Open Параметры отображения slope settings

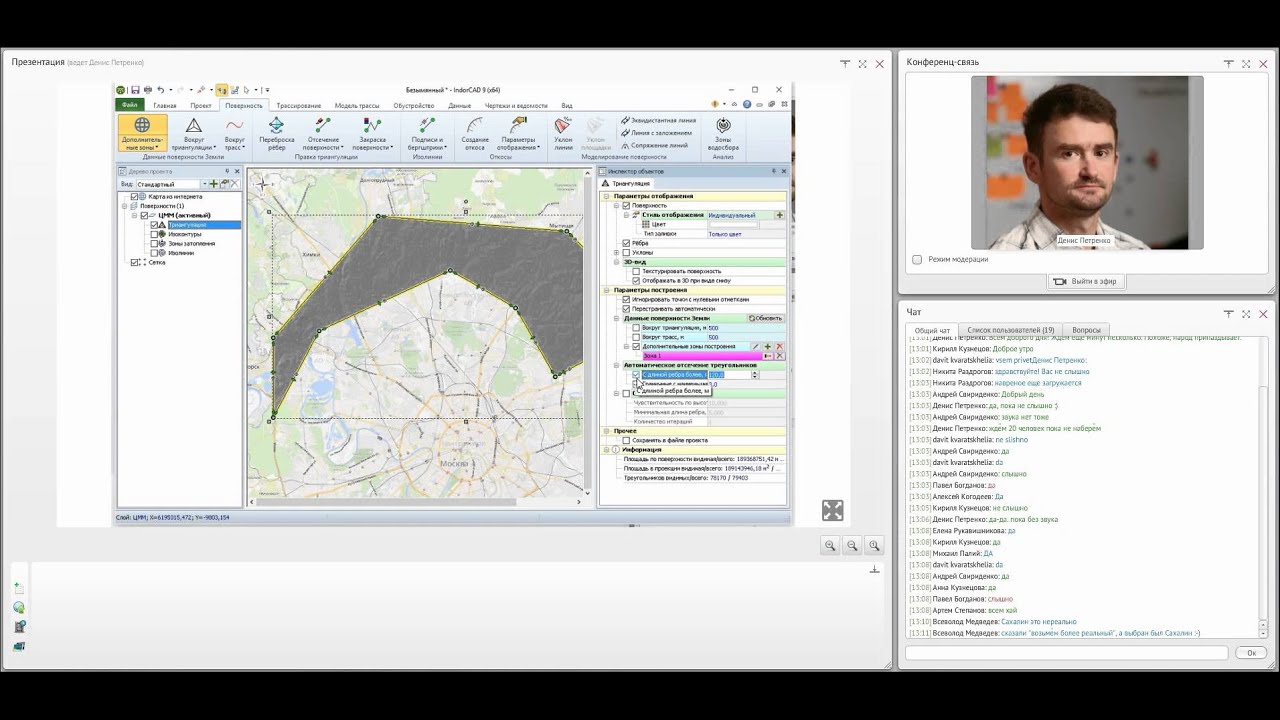pyautogui.click(x=518, y=133)
